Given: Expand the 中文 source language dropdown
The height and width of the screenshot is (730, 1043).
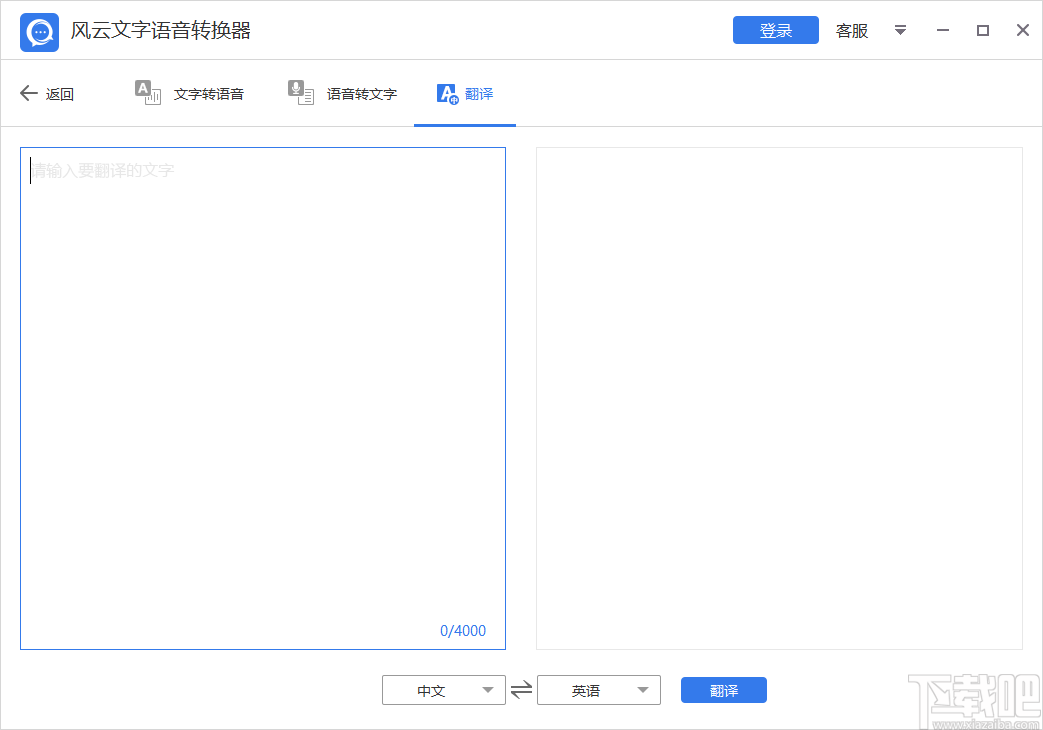Looking at the screenshot, I should (488, 690).
